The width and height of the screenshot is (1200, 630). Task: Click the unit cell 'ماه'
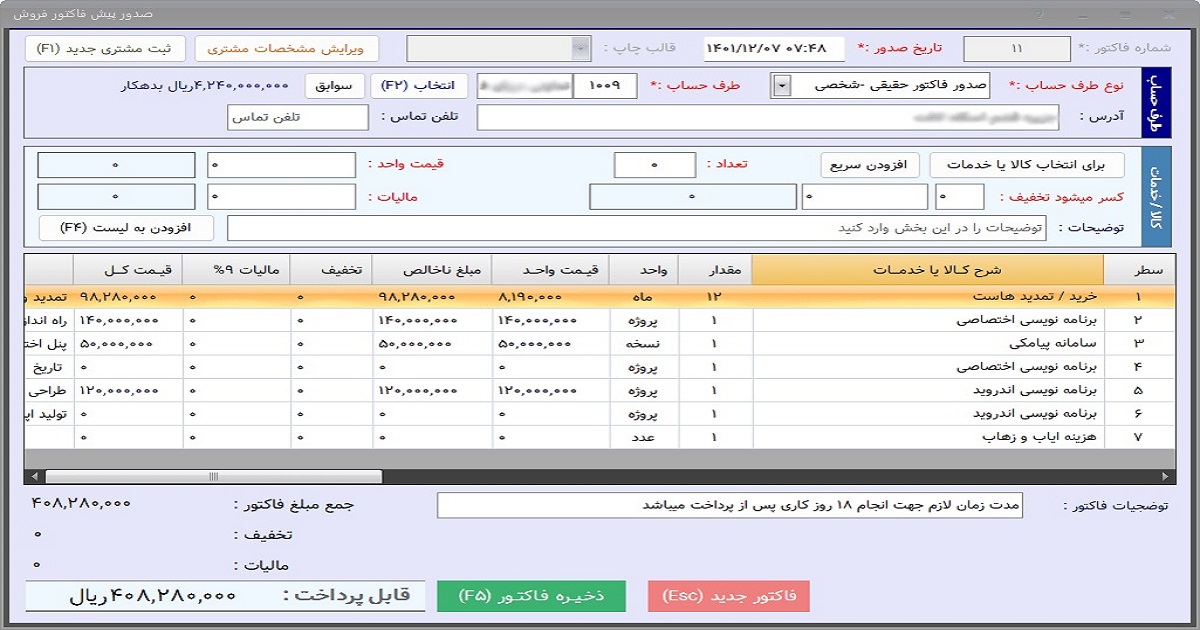pyautogui.click(x=644, y=297)
